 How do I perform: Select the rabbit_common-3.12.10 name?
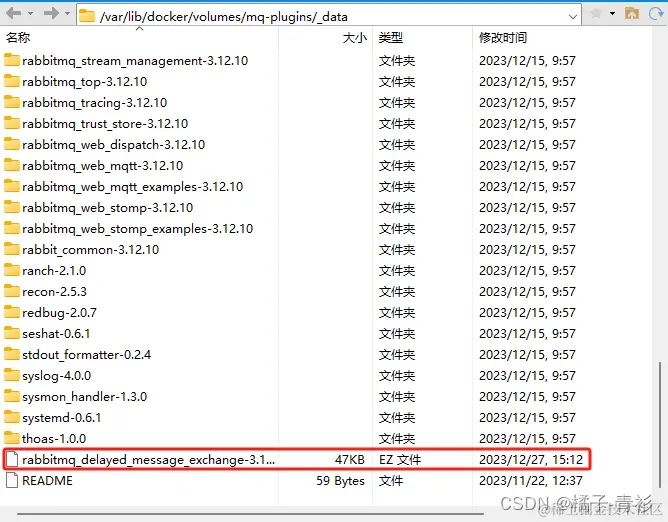pyautogui.click(x=91, y=250)
